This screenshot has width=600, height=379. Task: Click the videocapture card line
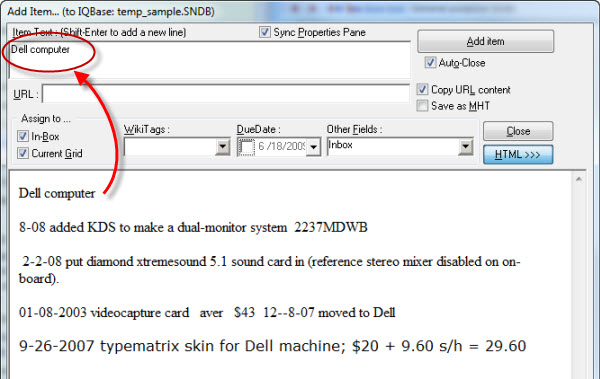[207, 312]
